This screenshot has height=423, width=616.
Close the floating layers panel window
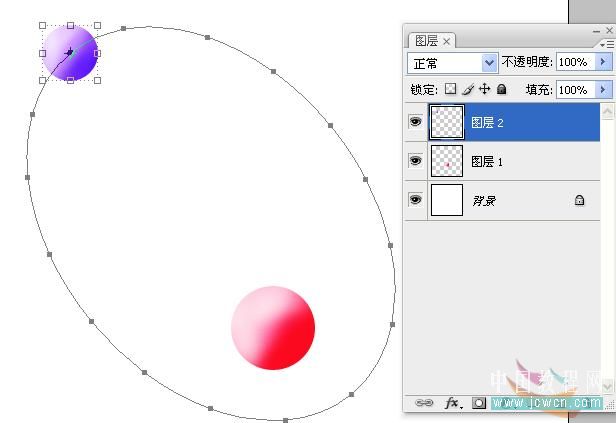coord(609,30)
